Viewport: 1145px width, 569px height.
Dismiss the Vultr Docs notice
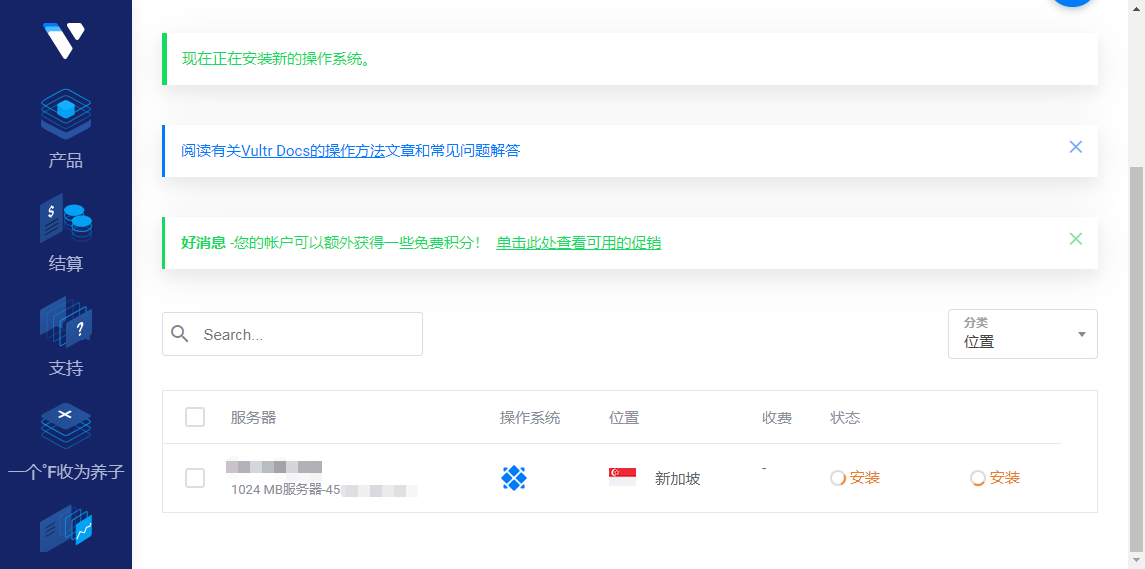1076,147
